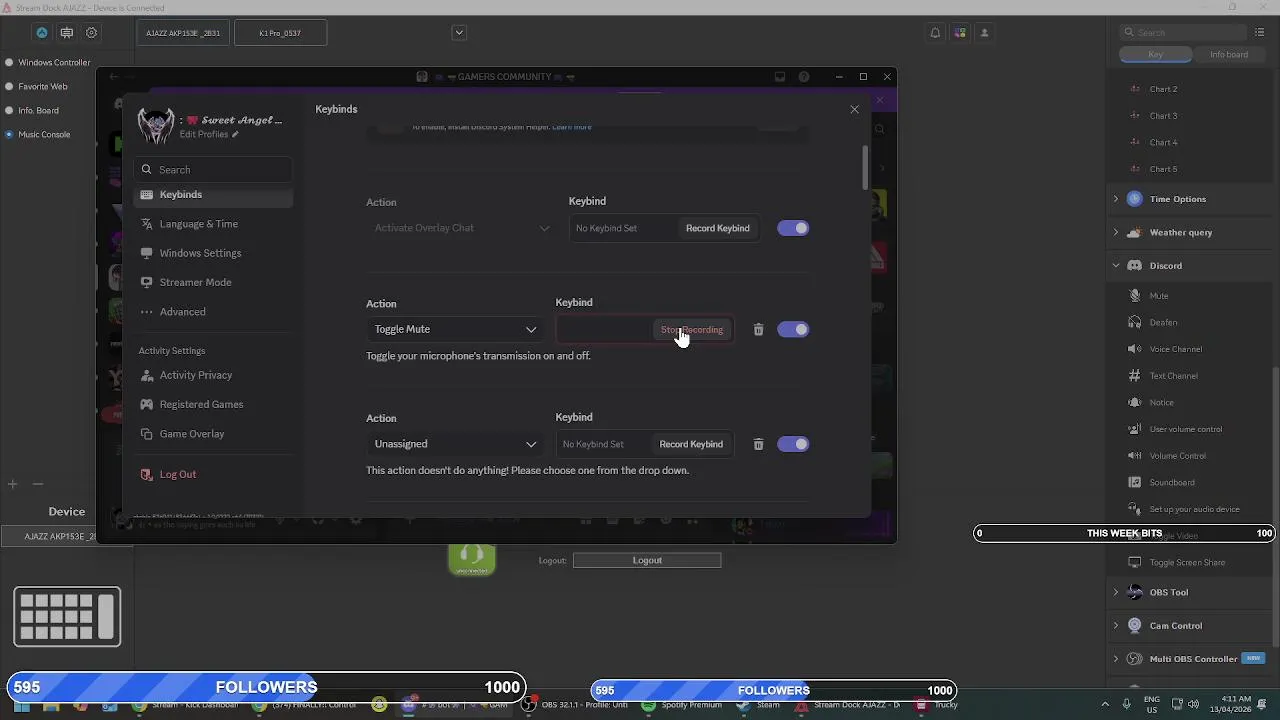Select the Favorite Web profile radio

pos(9,87)
